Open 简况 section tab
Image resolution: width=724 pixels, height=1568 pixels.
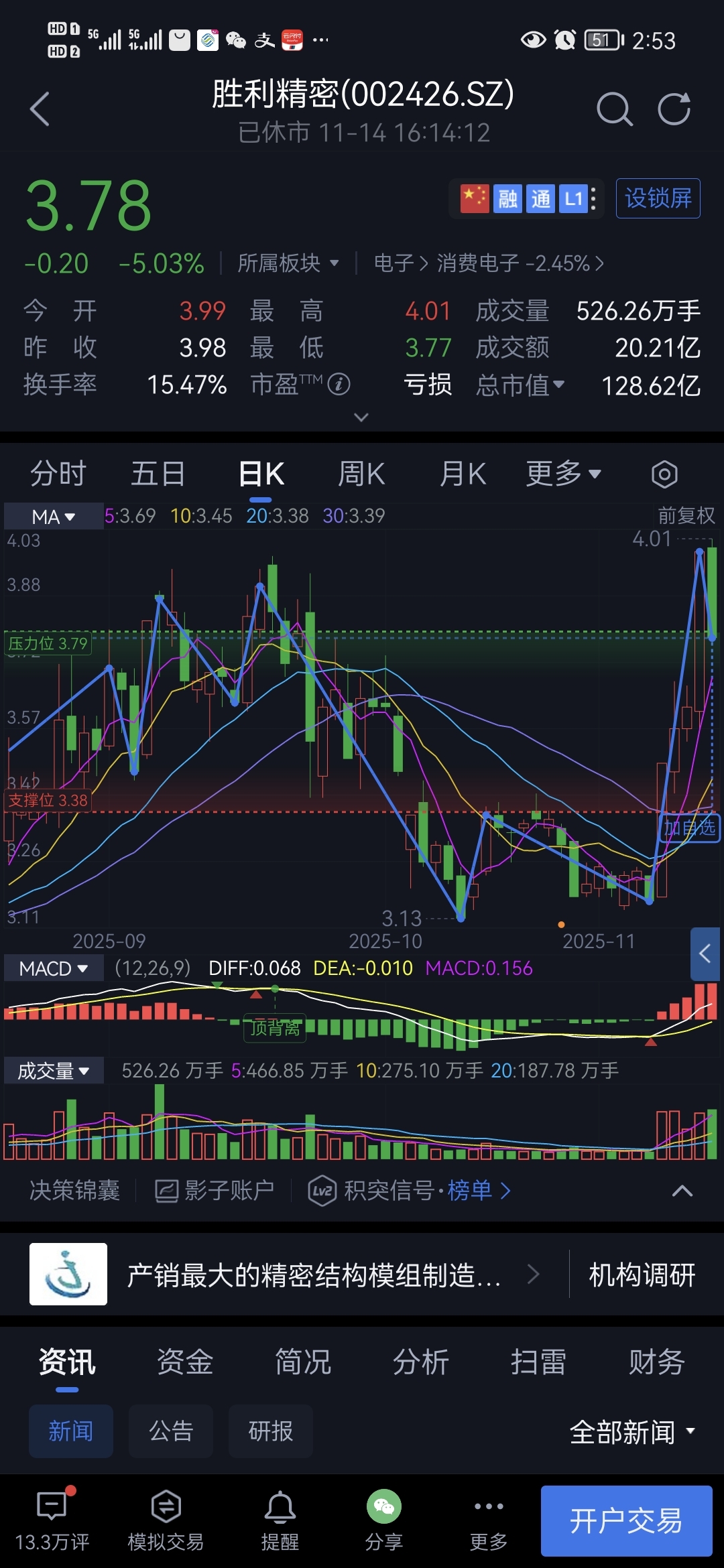(303, 1362)
